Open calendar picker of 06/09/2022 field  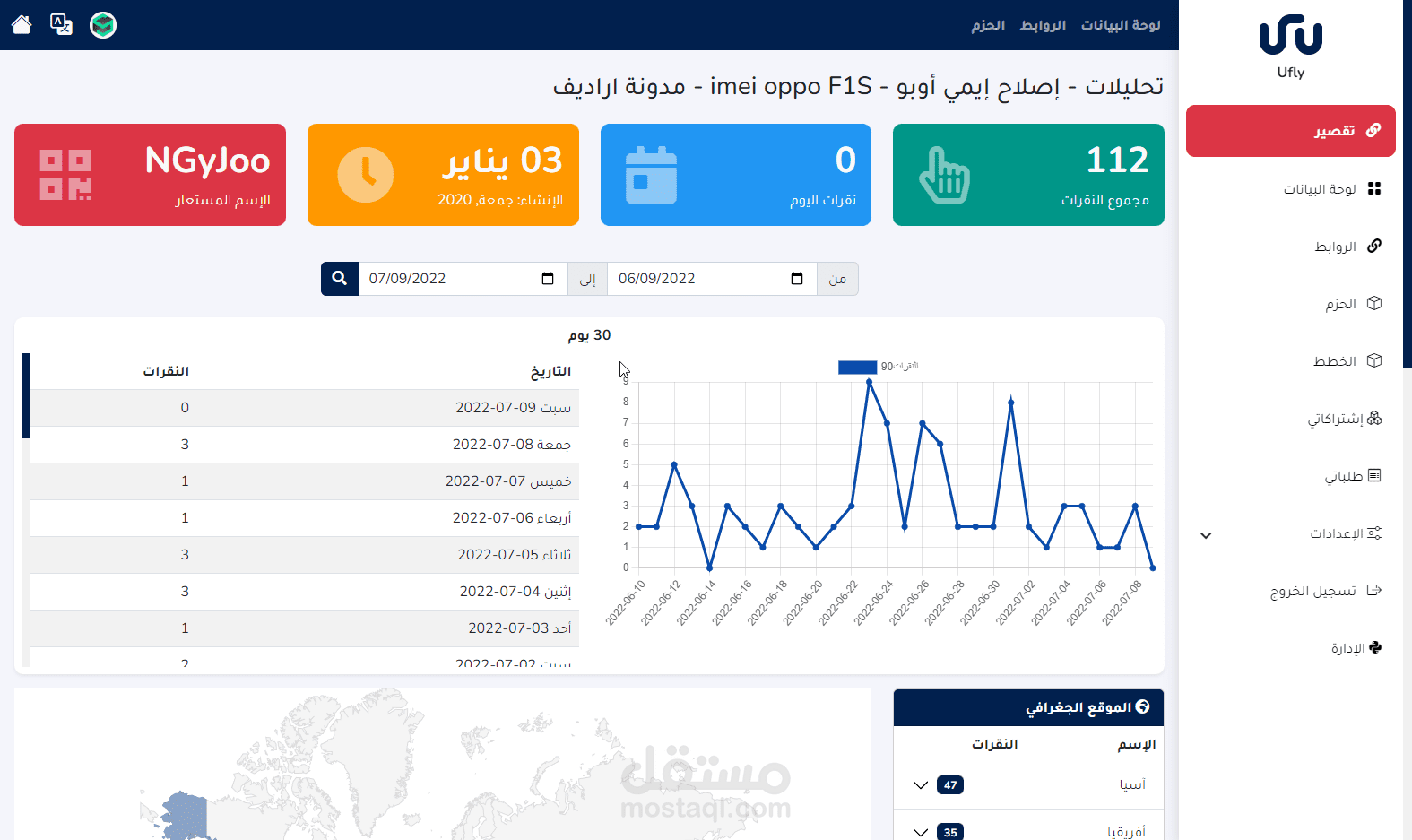797,279
